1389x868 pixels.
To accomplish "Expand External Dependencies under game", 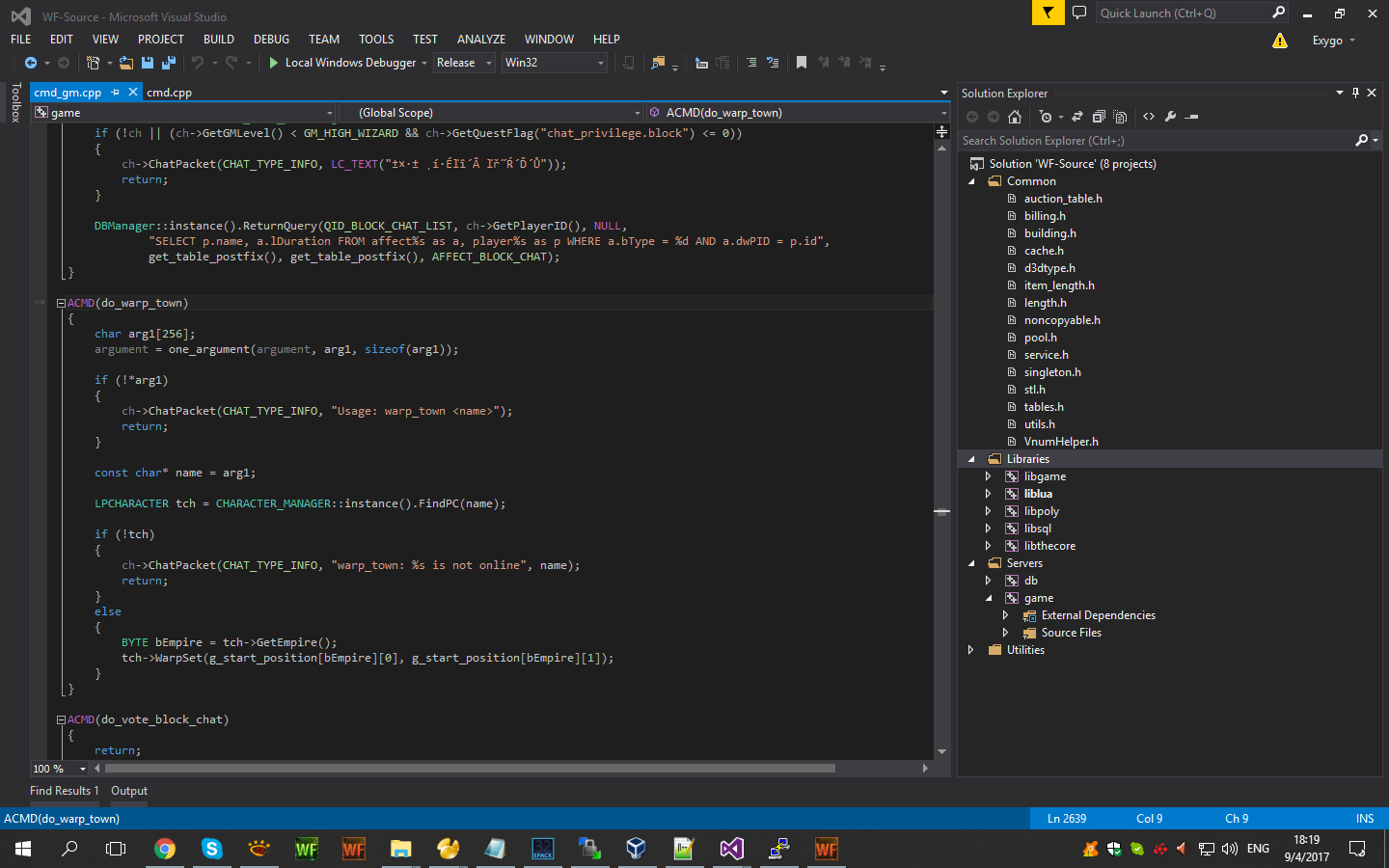I will coord(1005,615).
